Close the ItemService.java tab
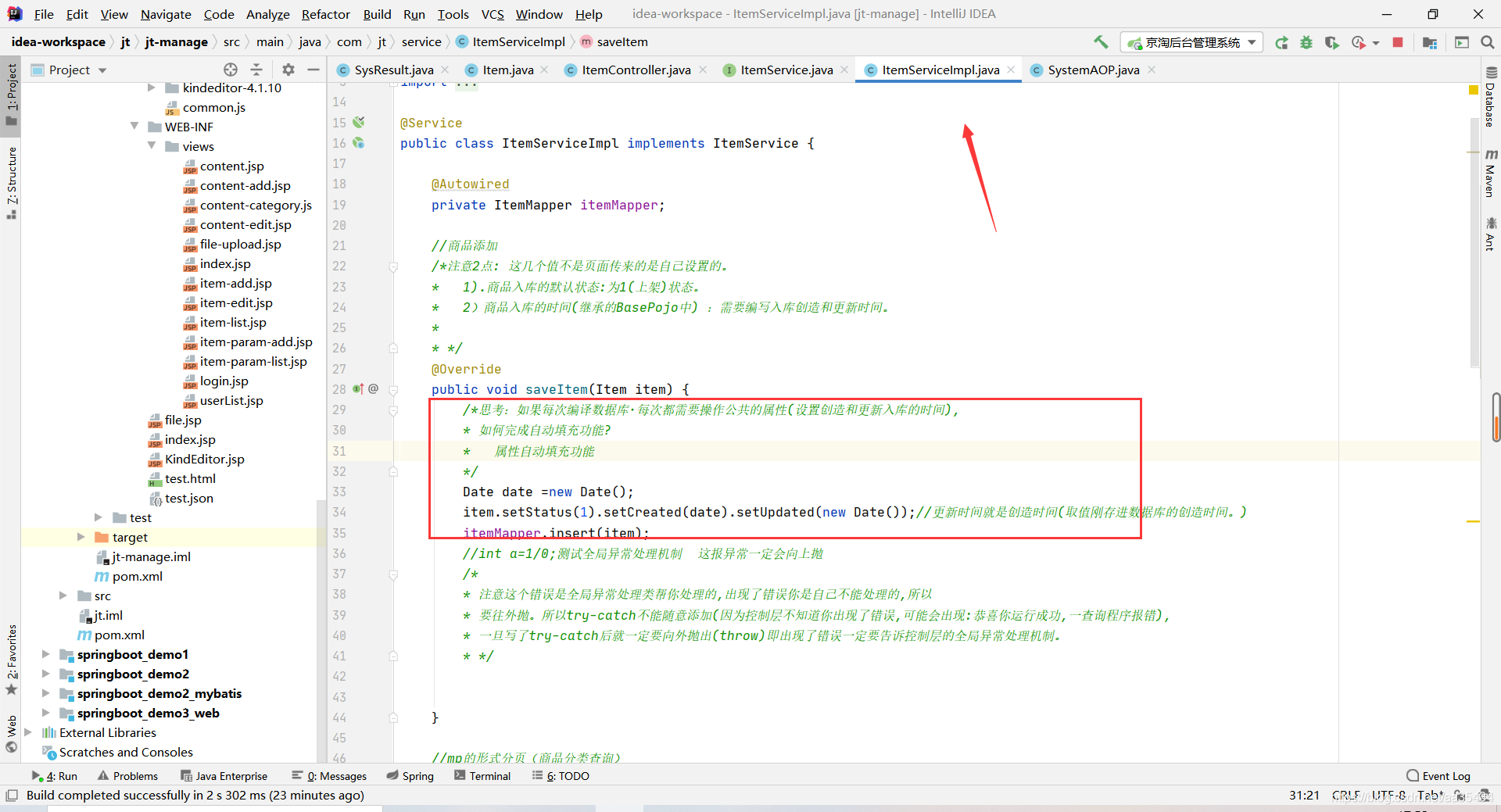1501x812 pixels. pos(844,70)
